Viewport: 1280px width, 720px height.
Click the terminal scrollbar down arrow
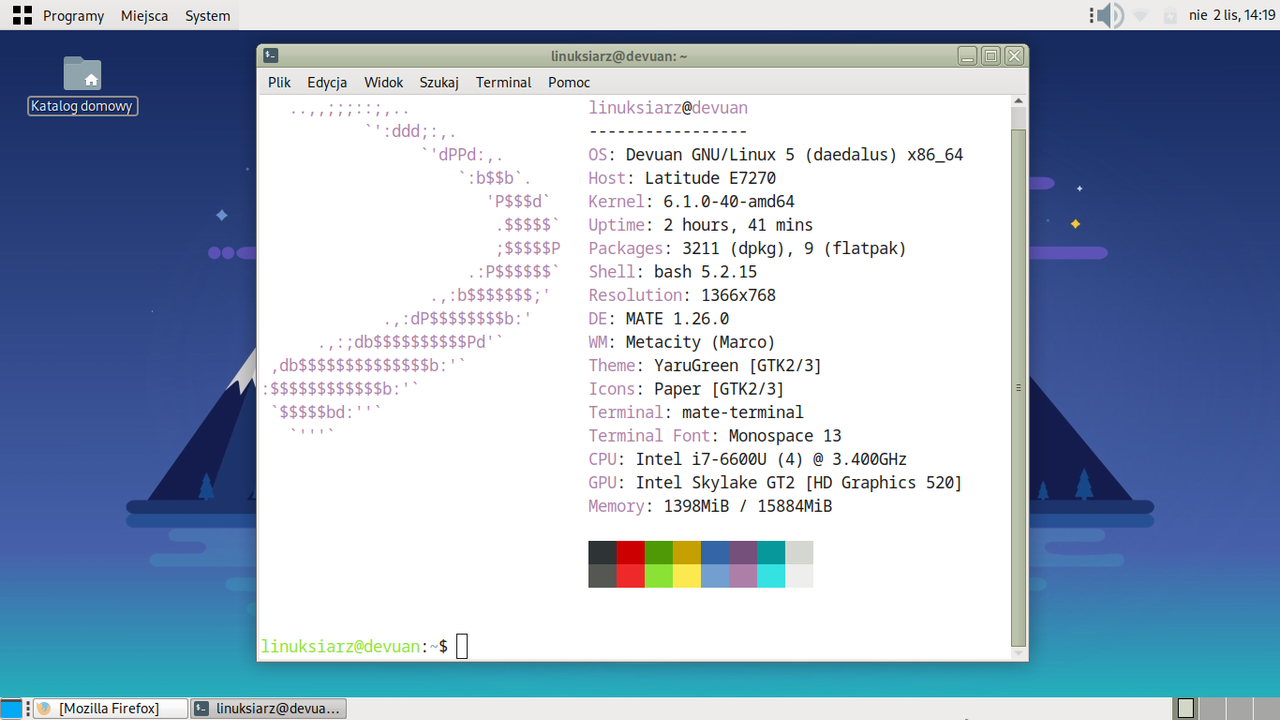tap(1019, 654)
